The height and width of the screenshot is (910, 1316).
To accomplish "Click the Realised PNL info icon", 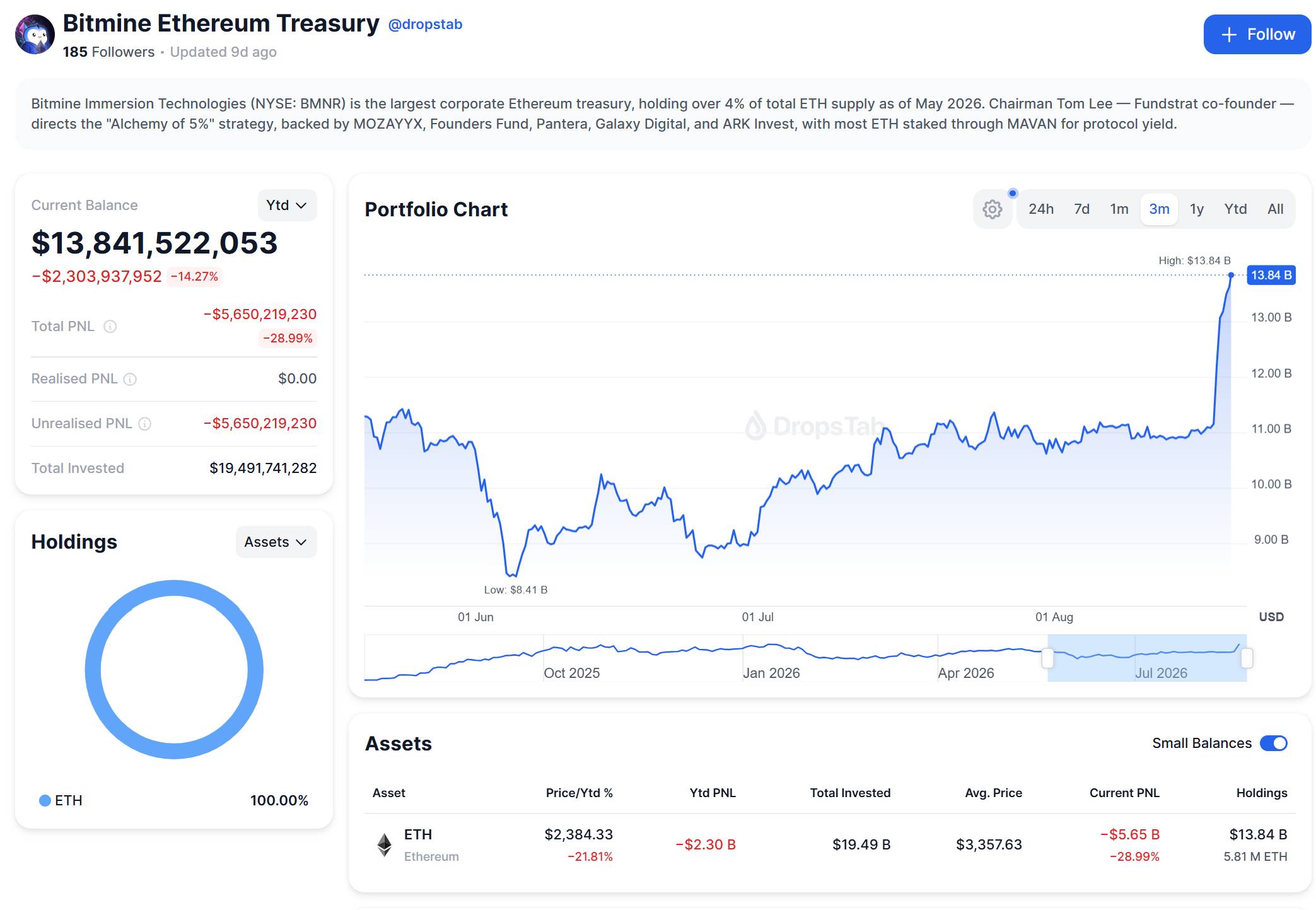I will pos(130,379).
